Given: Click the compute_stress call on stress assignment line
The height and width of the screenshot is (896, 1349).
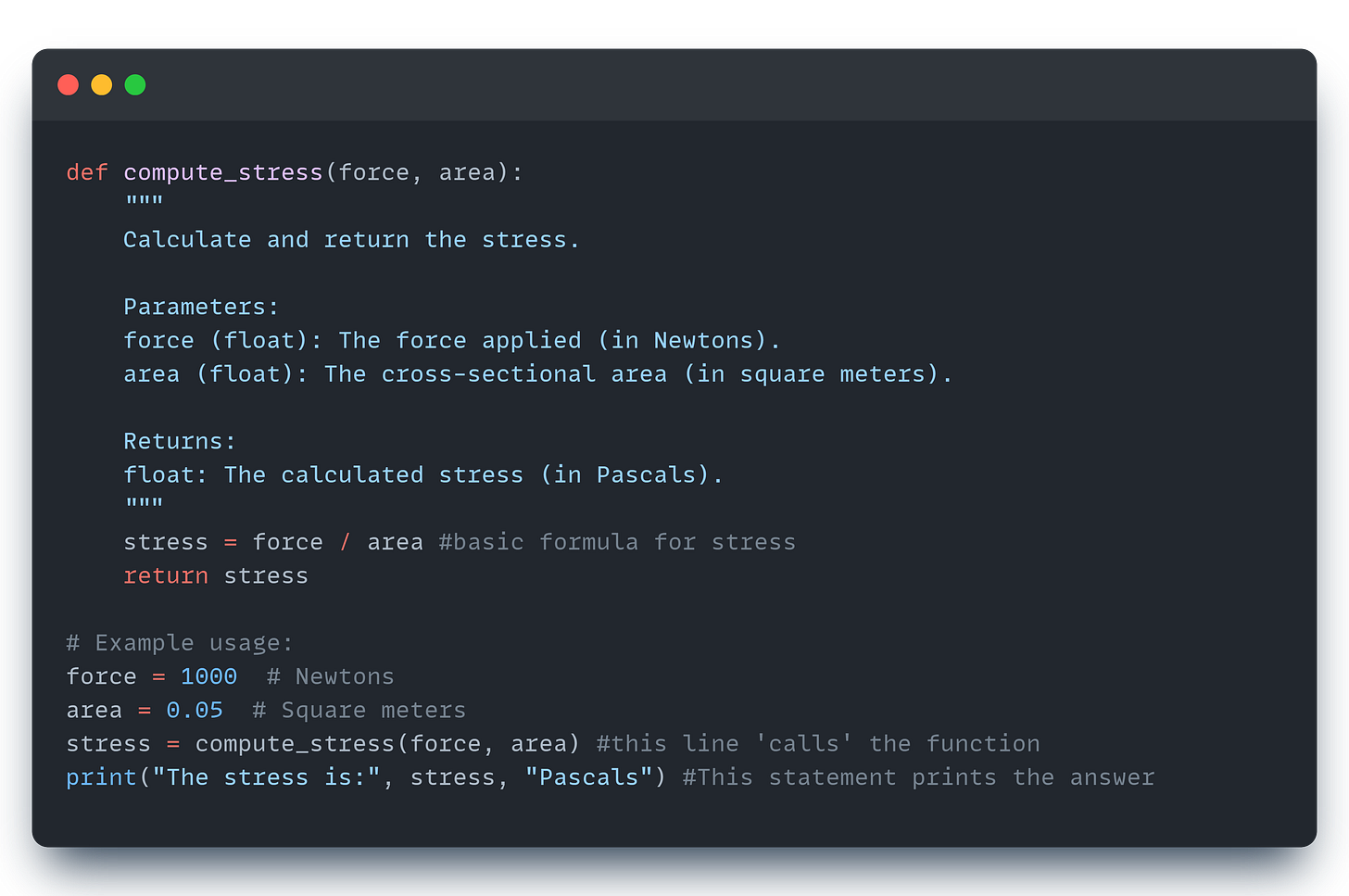Looking at the screenshot, I should tap(295, 744).
